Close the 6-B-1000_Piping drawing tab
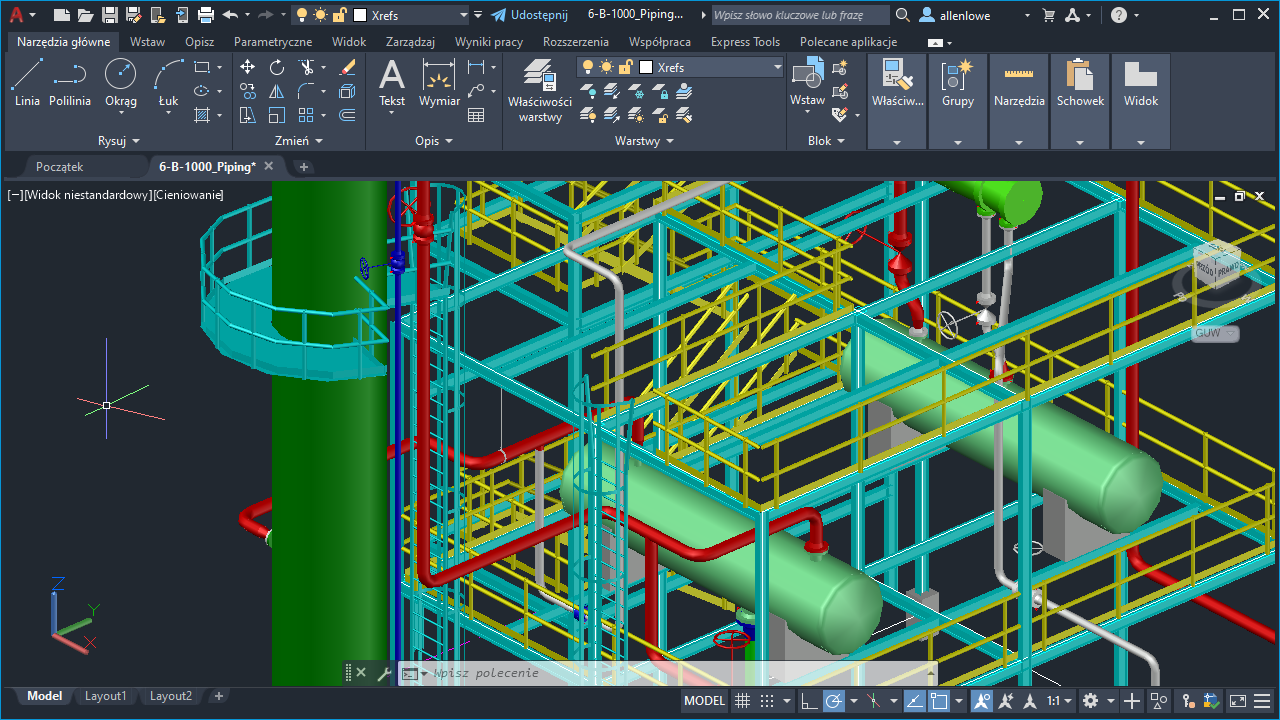Image resolution: width=1280 pixels, height=720 pixels. point(268,166)
